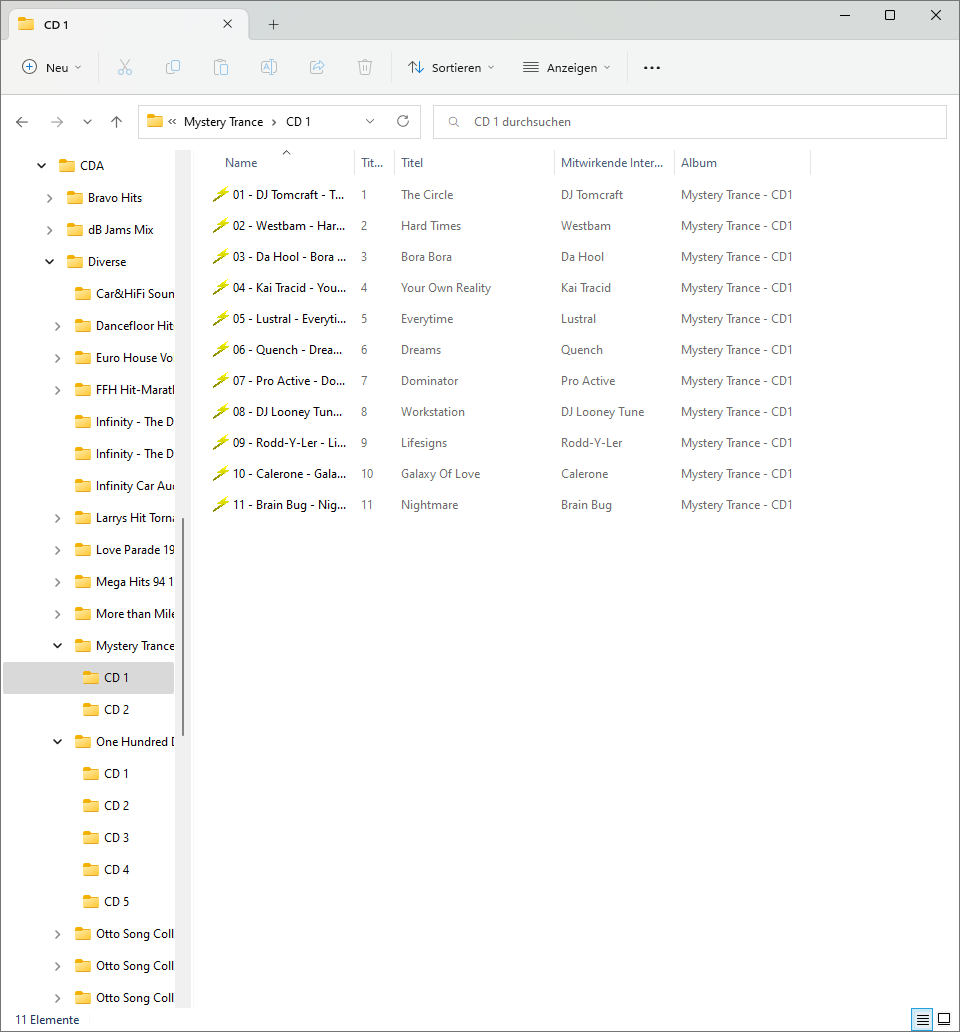Open the Neu menu button
The width and height of the screenshot is (960, 1032).
52,67
